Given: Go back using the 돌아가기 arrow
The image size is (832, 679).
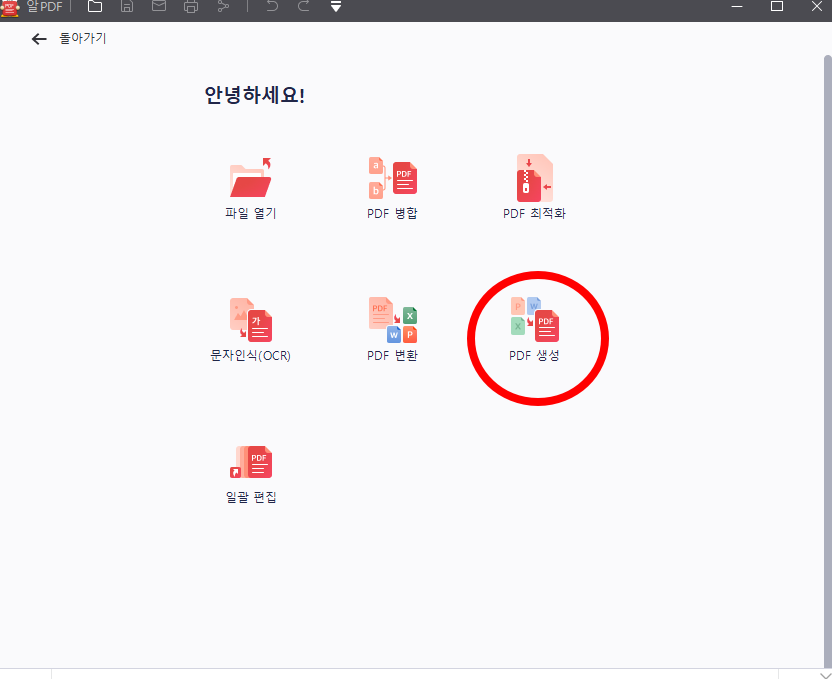Looking at the screenshot, I should point(39,38).
